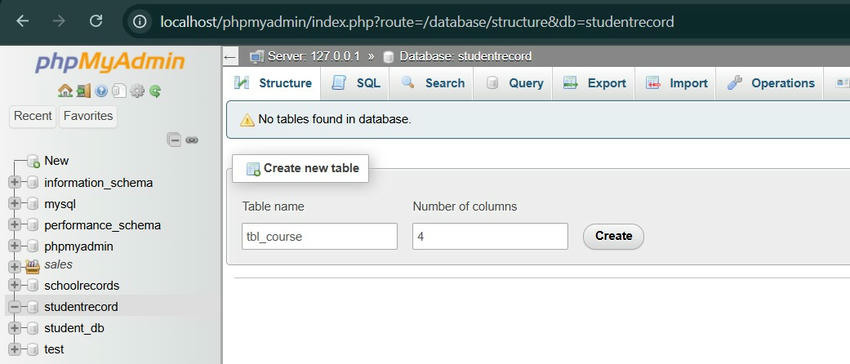Select the test database name
The width and height of the screenshot is (850, 364).
click(54, 349)
